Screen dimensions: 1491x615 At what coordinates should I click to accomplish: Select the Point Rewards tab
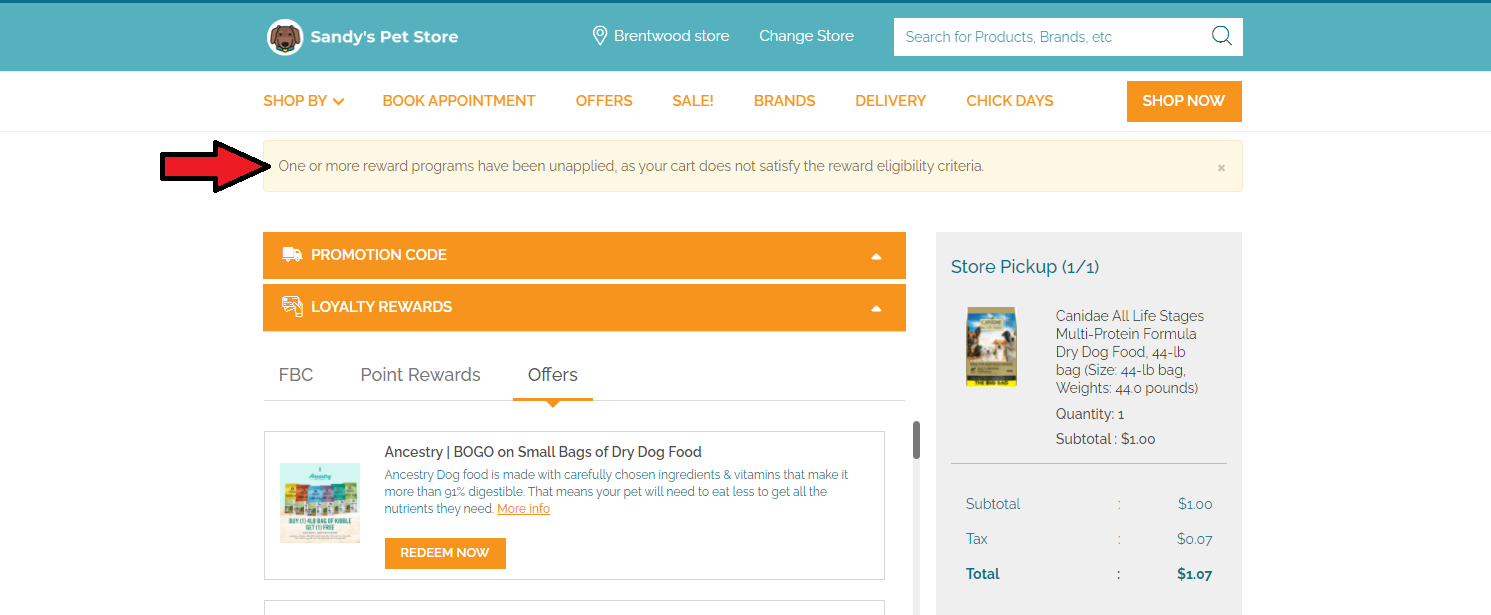point(420,375)
